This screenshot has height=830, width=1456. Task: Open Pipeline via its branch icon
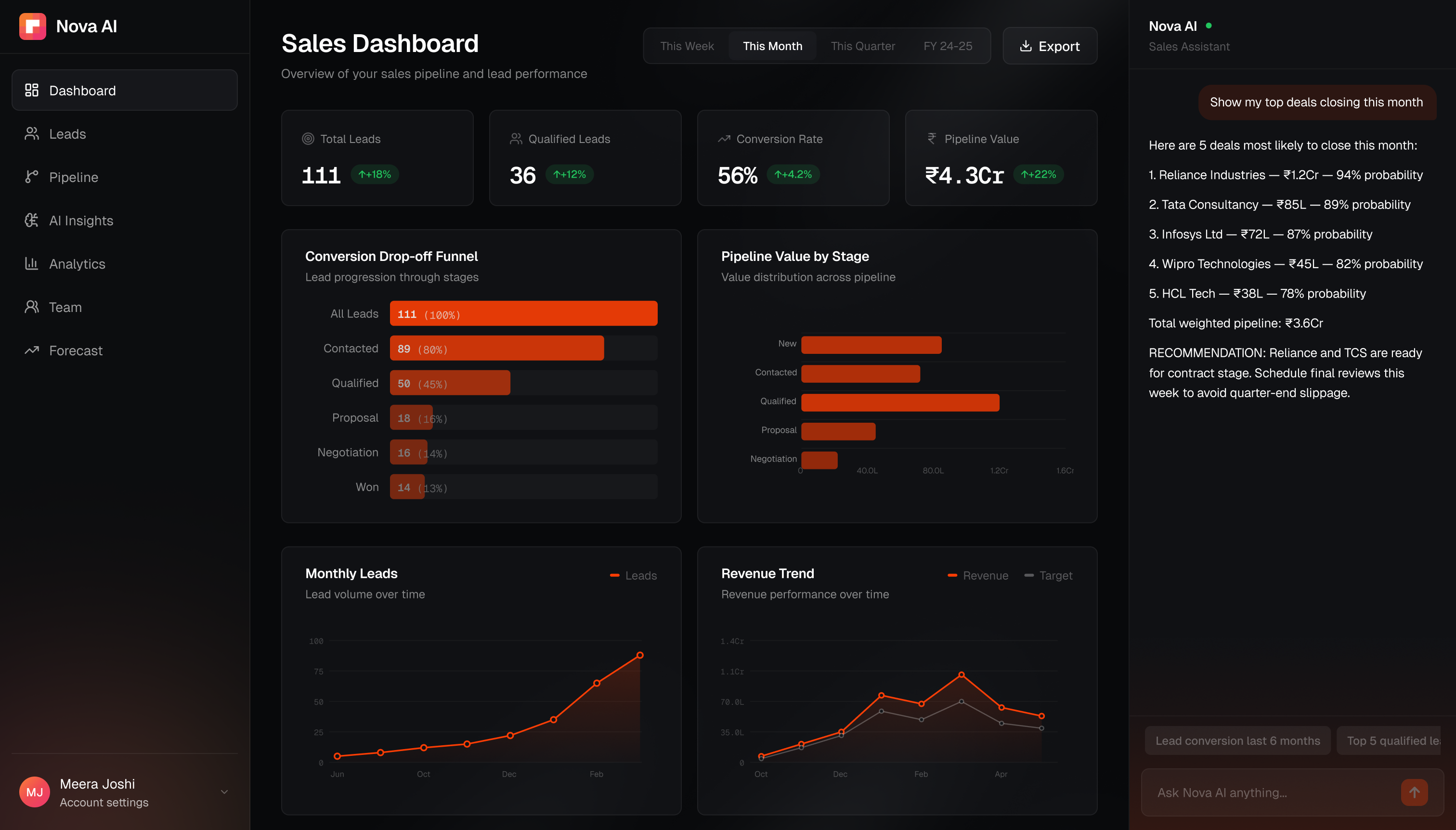[31, 177]
